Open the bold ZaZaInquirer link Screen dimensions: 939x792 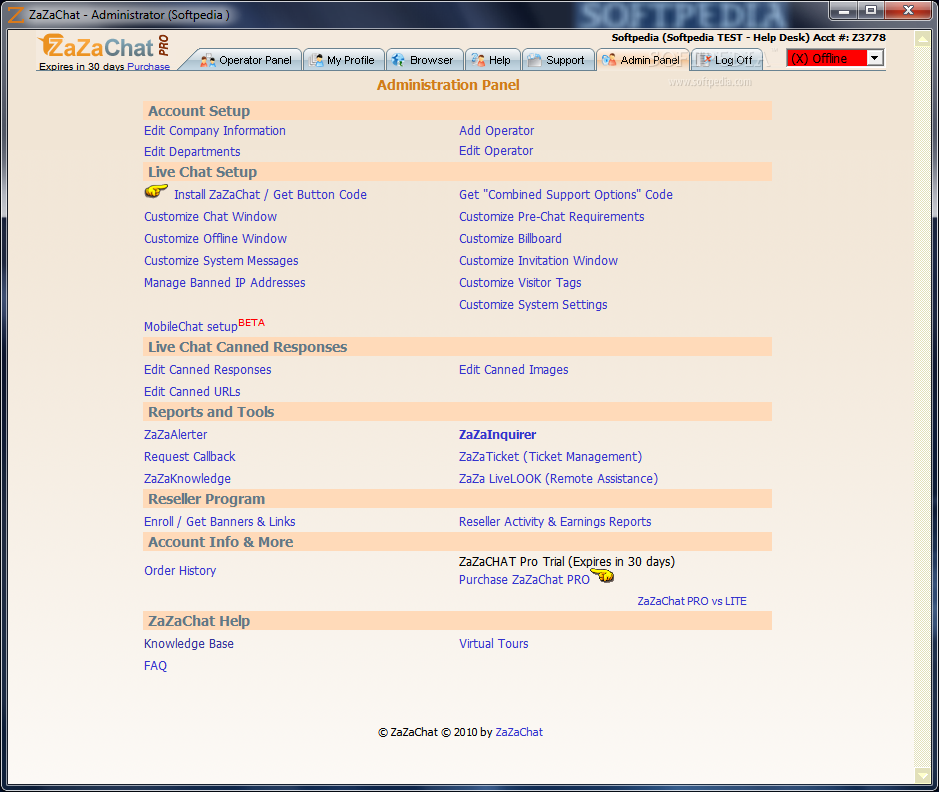click(497, 435)
